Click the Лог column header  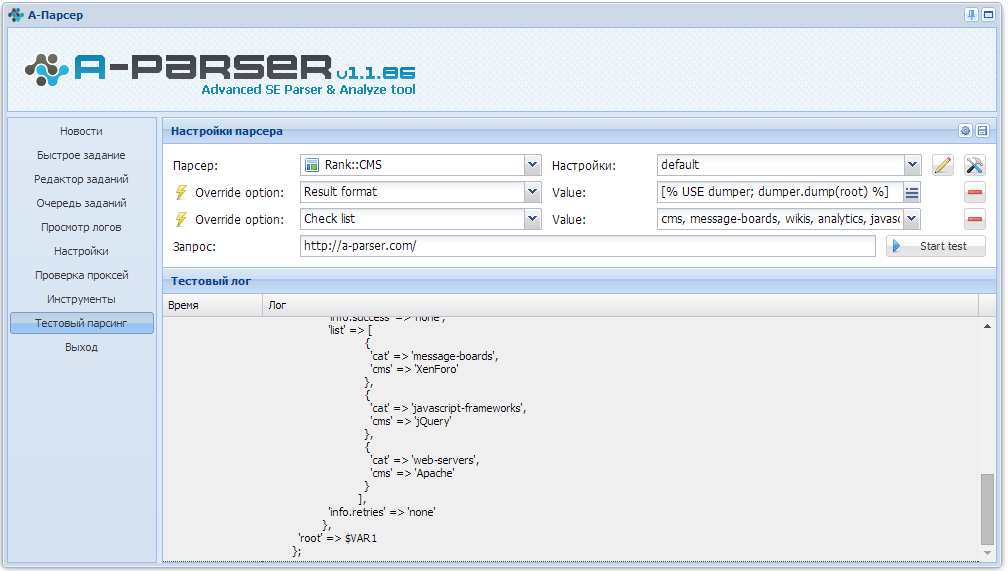(620, 305)
